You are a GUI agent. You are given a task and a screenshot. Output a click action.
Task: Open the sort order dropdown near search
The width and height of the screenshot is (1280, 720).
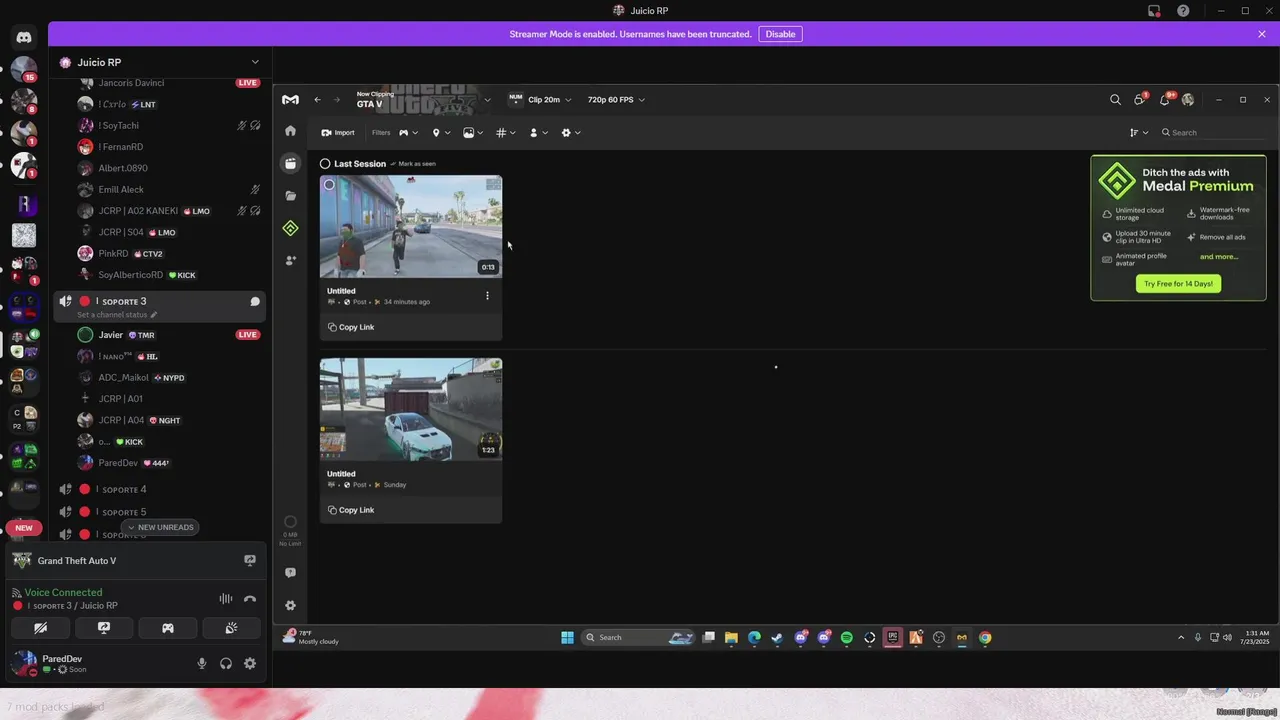(1139, 133)
